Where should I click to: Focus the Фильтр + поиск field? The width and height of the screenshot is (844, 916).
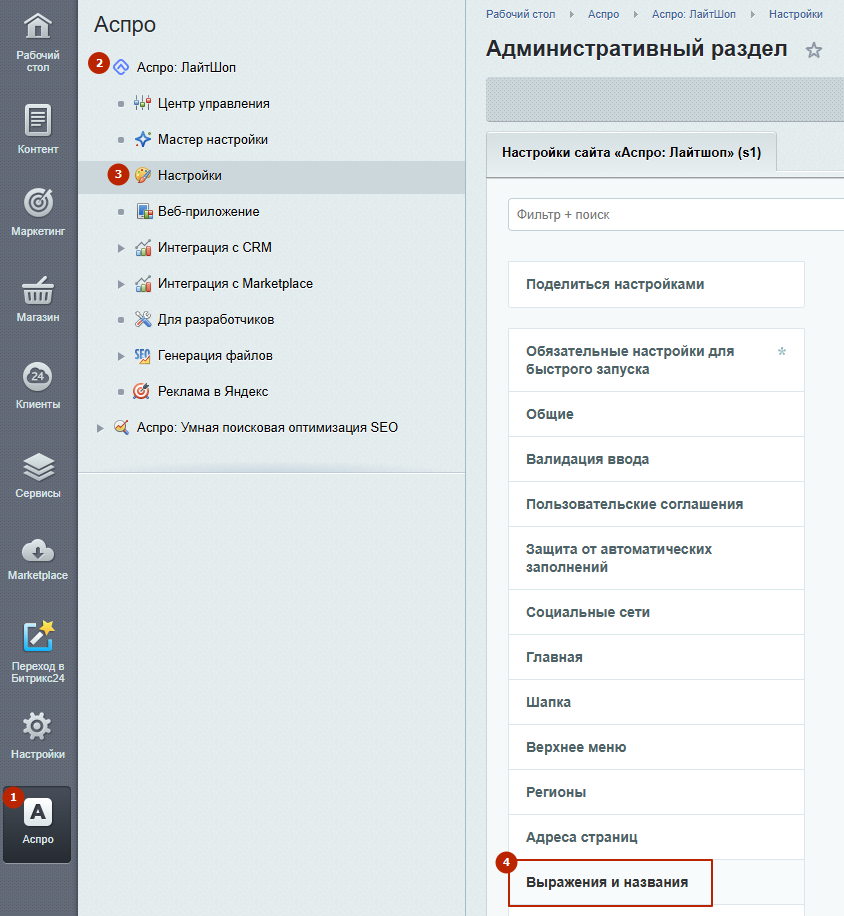(x=676, y=214)
